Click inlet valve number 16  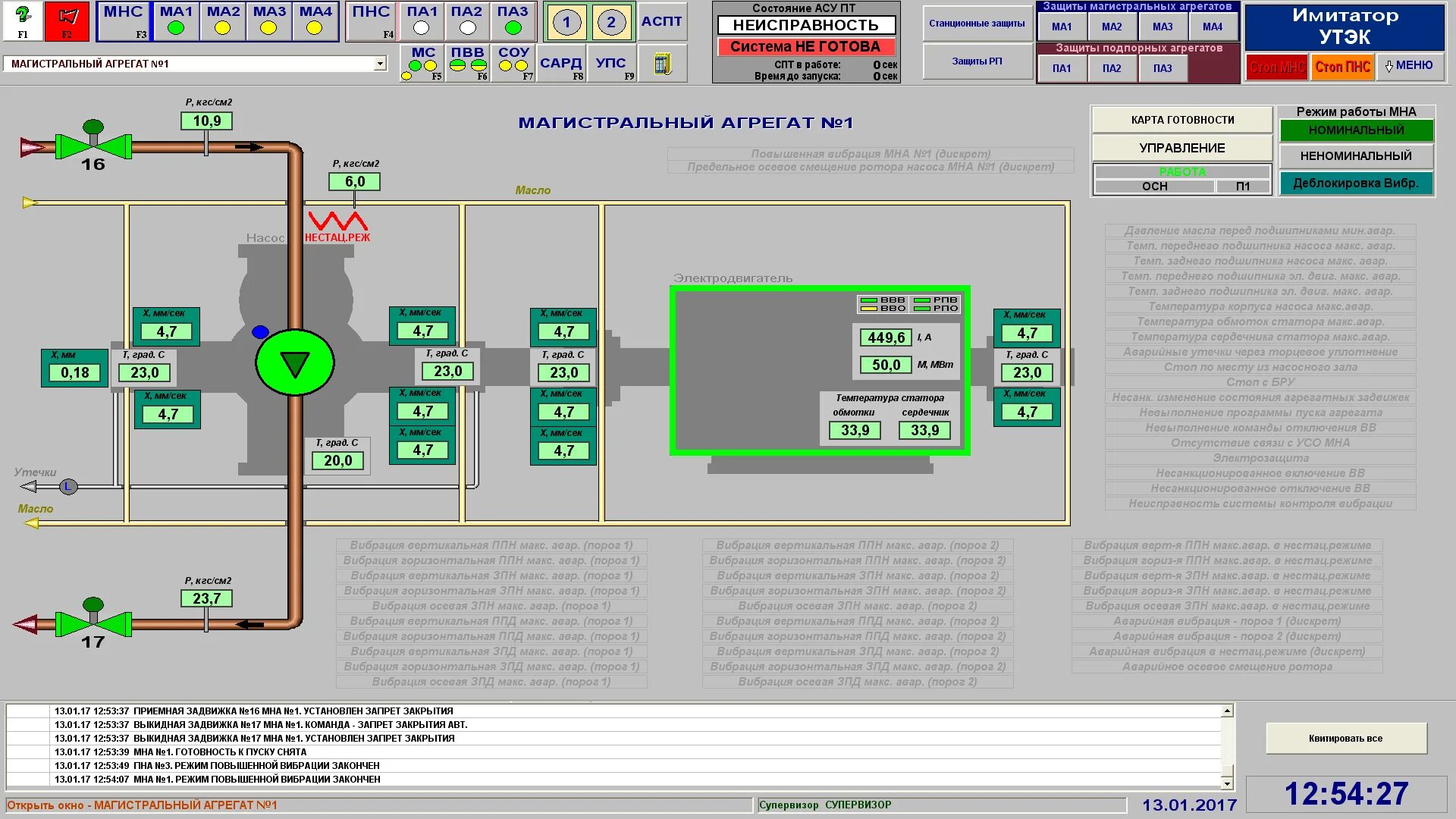tap(93, 145)
